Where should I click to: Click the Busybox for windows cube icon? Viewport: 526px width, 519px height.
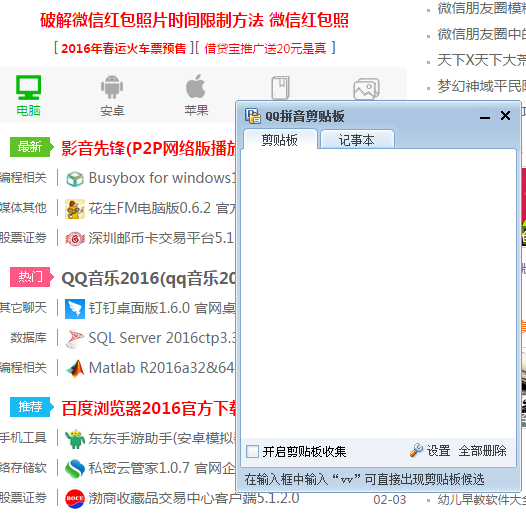tap(75, 179)
